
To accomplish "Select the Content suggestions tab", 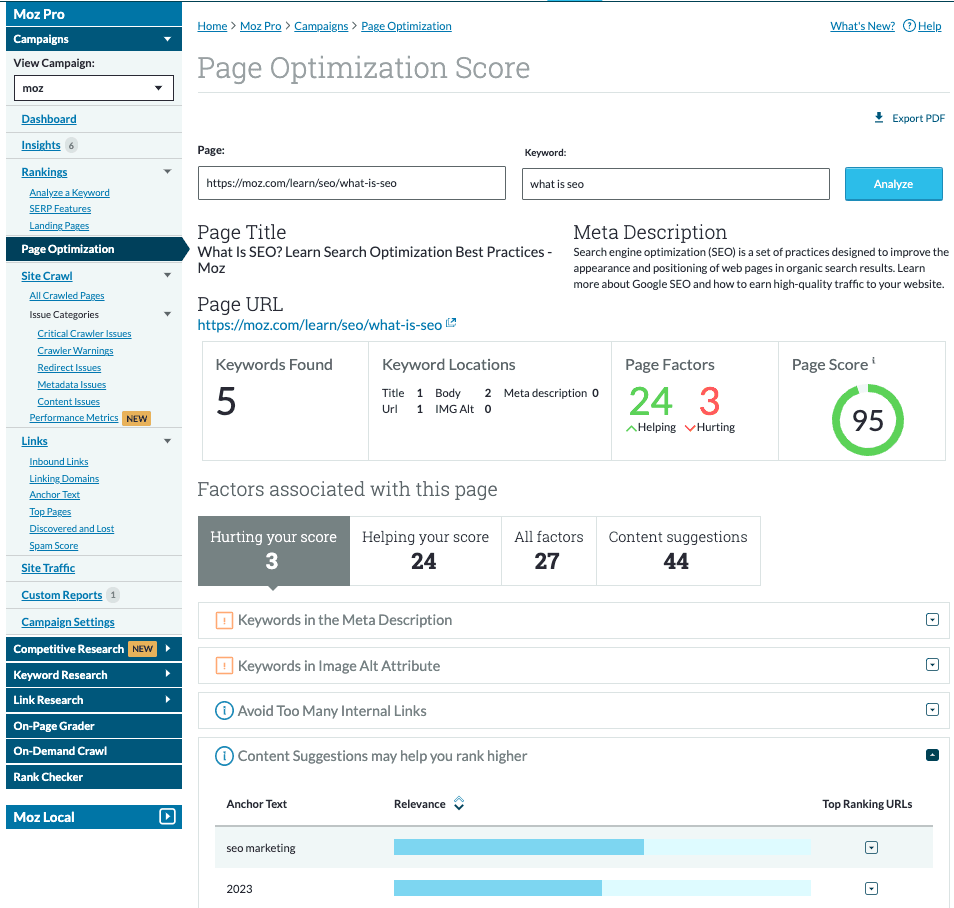I will tap(677, 550).
